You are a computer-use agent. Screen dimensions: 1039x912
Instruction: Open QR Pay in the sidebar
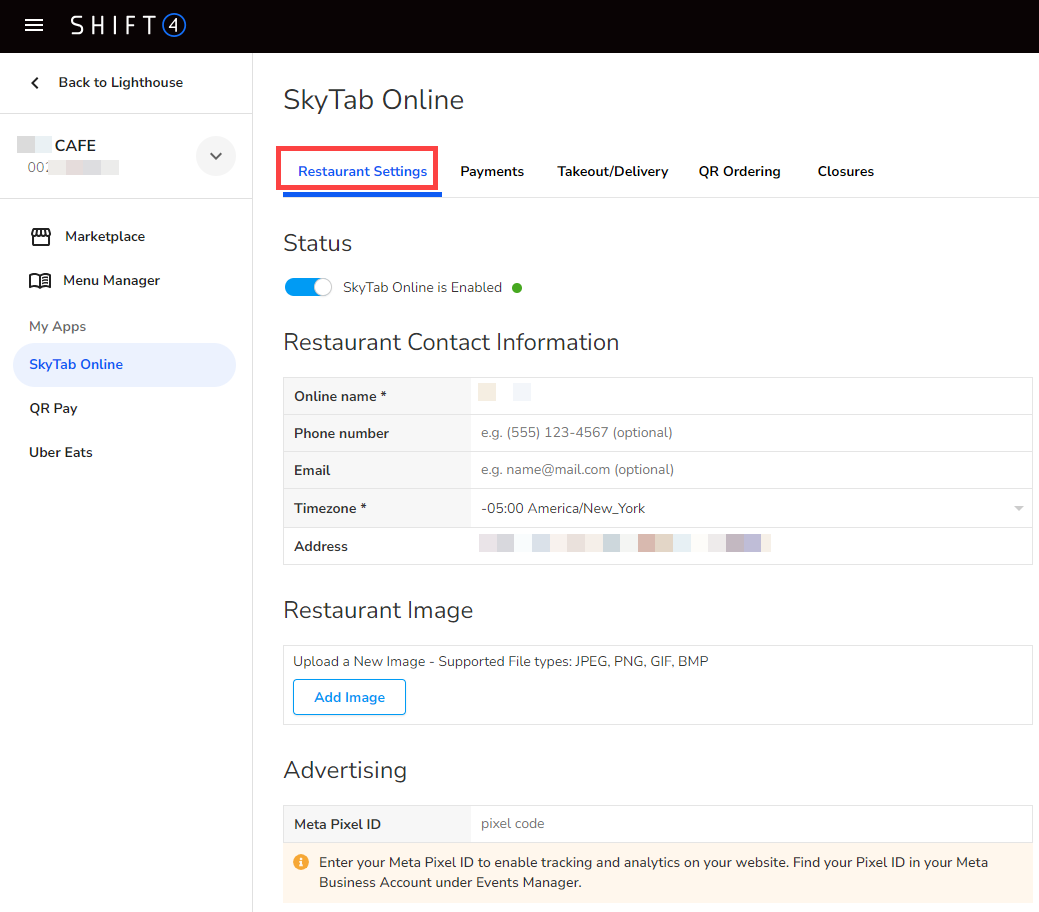[x=54, y=409]
